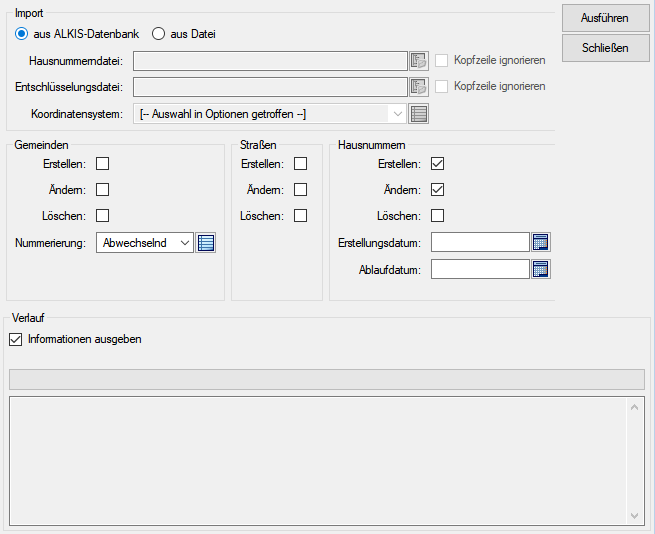Toggle 'Informationen ausgeben' checkbox
The width and height of the screenshot is (655, 534).
coord(15,339)
